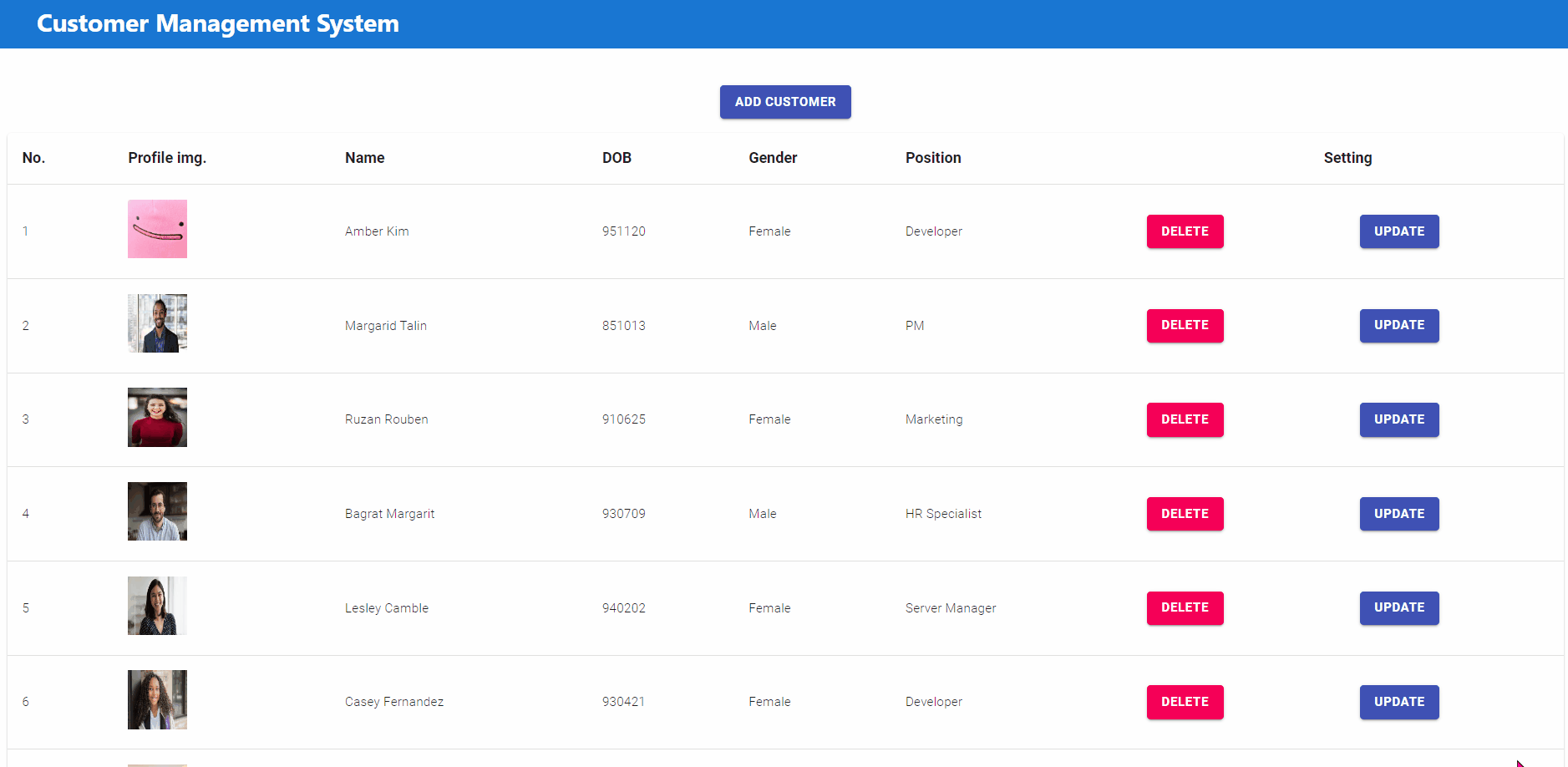1568x767 pixels.
Task: Delete customer Ruzan Rouben
Action: [x=1185, y=419]
